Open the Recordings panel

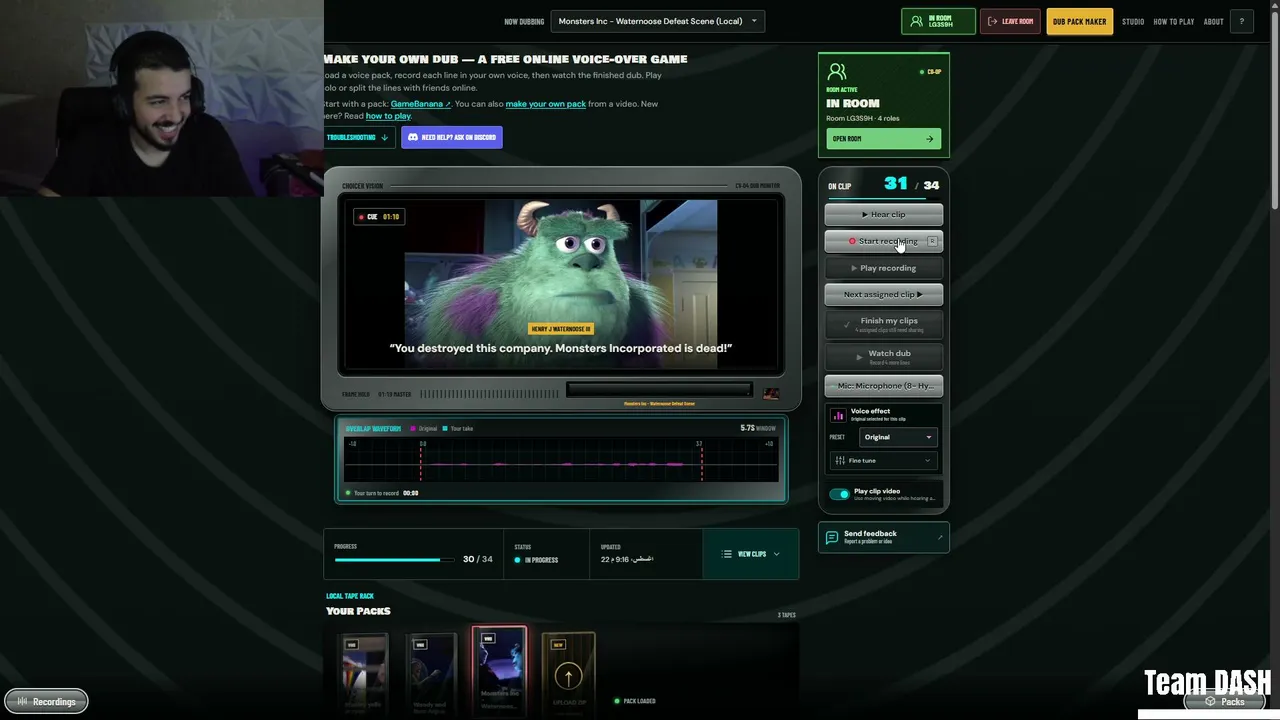[46, 702]
